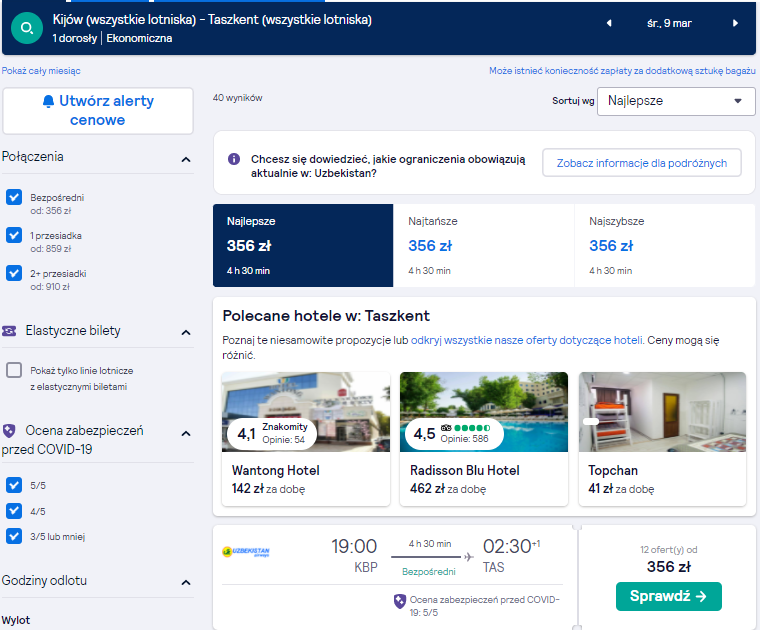
Task: Click the green search magnifier icon
Action: [x=27, y=28]
